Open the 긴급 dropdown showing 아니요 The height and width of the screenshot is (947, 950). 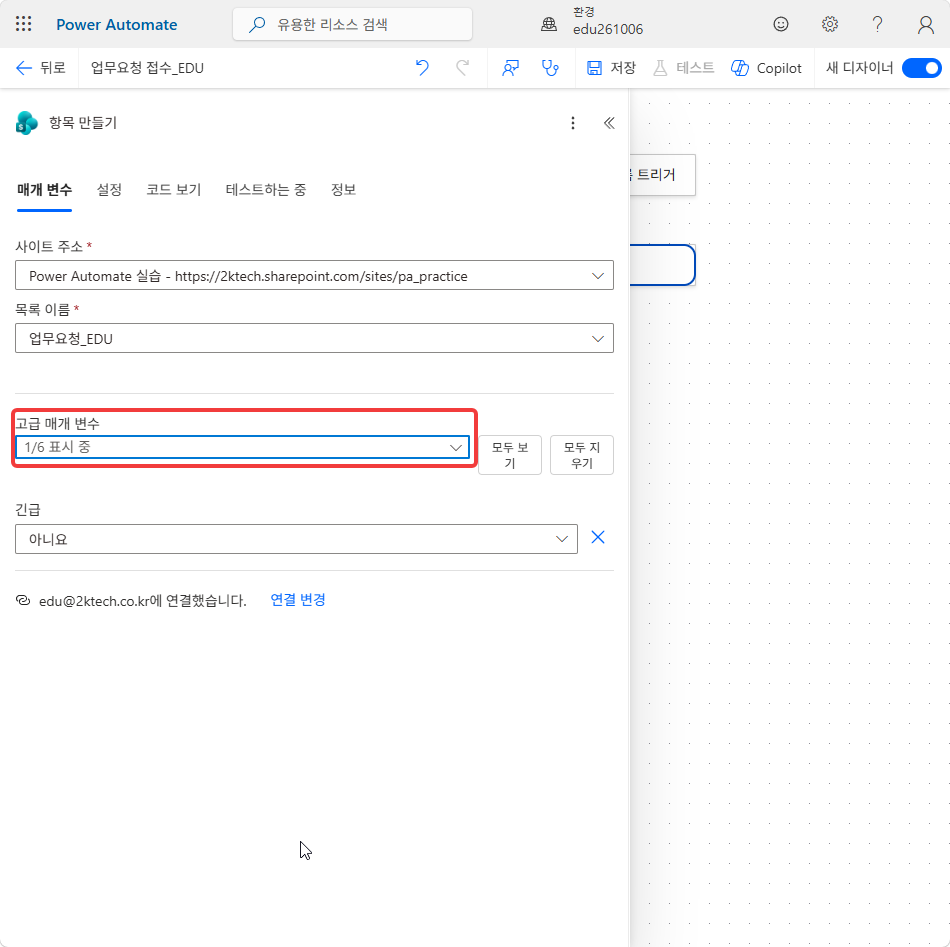tap(296, 539)
